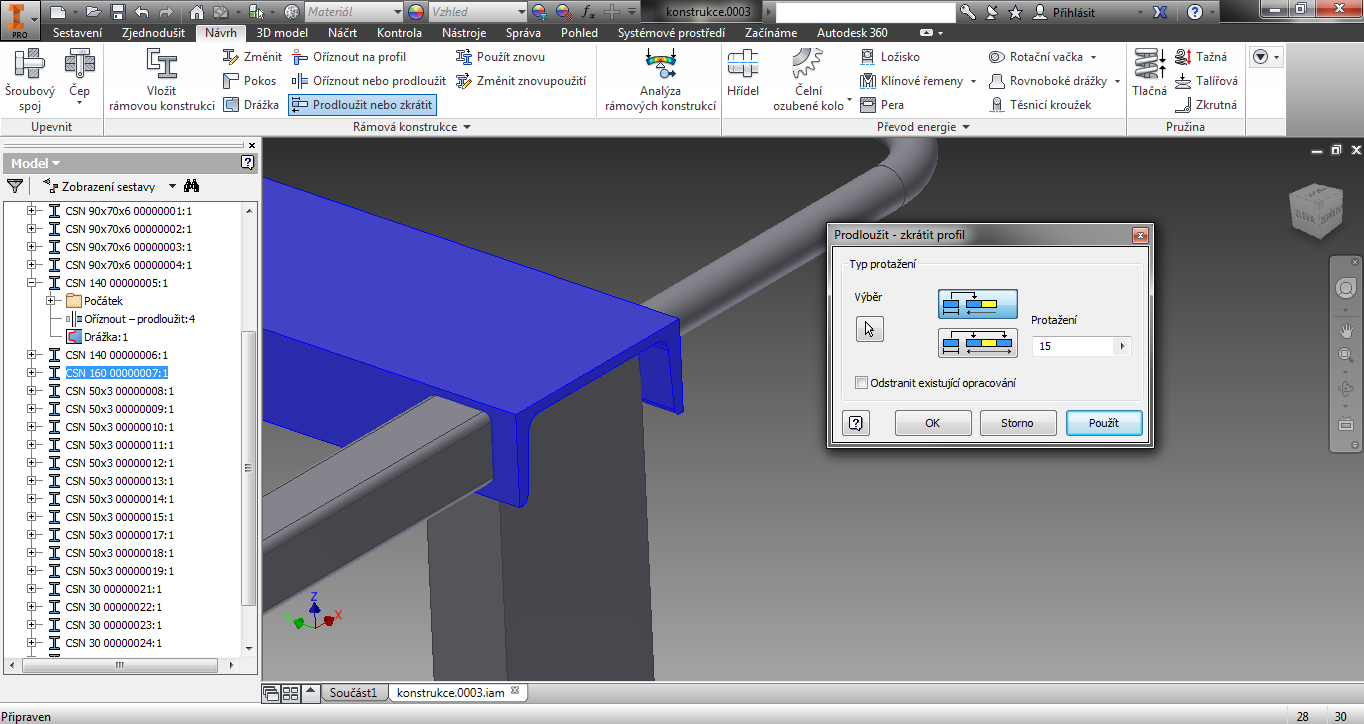Click Použít znovu tool
1364x724 pixels.
click(x=500, y=57)
